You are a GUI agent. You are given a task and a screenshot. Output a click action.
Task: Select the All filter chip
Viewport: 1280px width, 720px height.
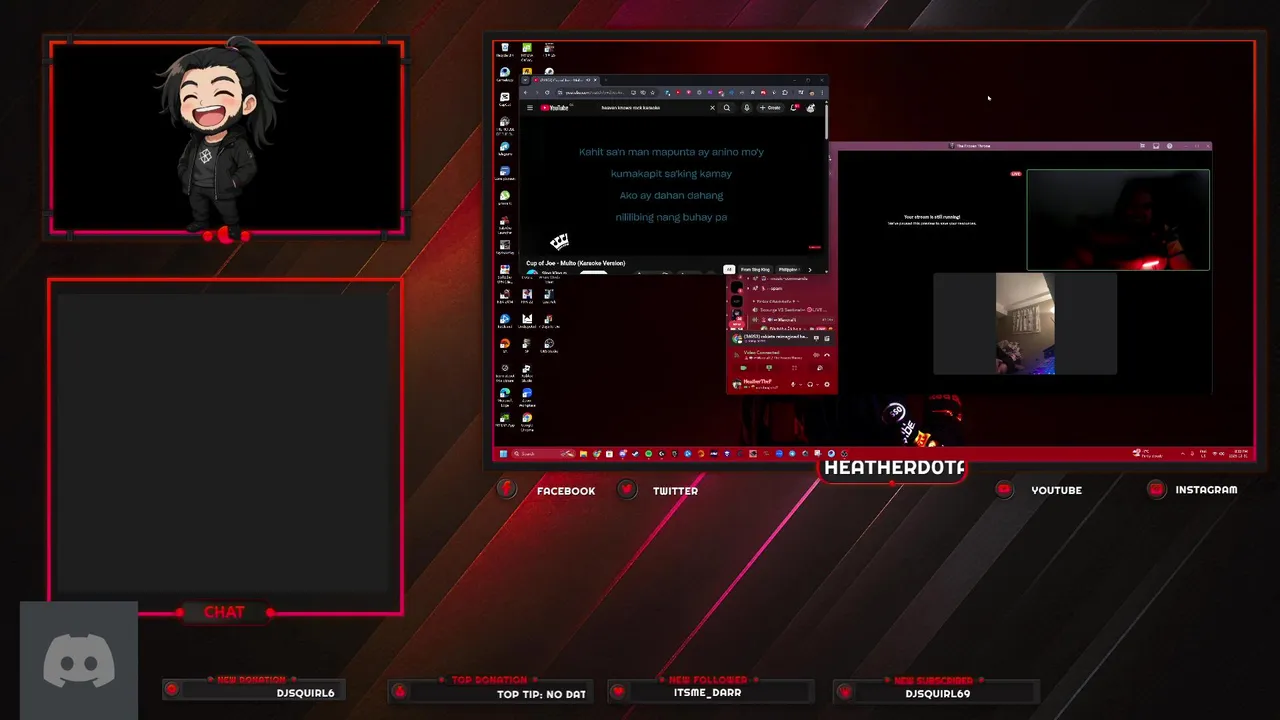point(729,269)
